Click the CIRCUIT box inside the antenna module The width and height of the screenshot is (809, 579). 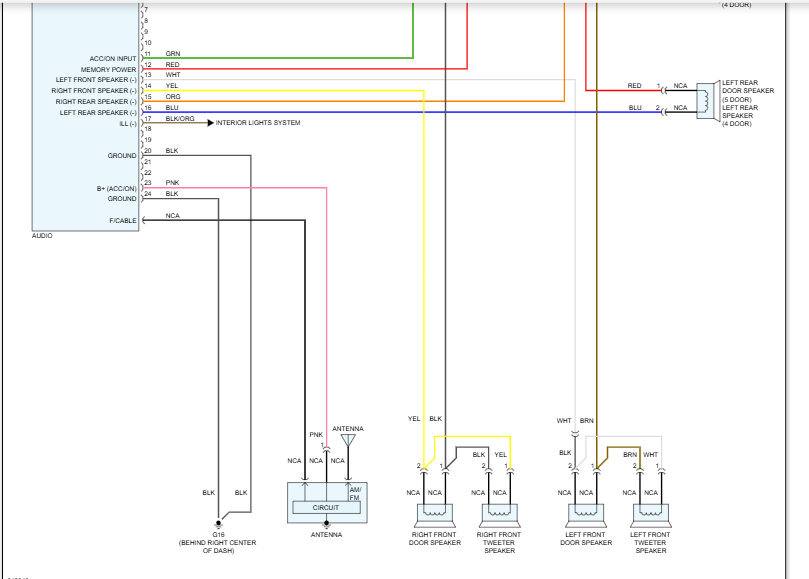pos(326,507)
